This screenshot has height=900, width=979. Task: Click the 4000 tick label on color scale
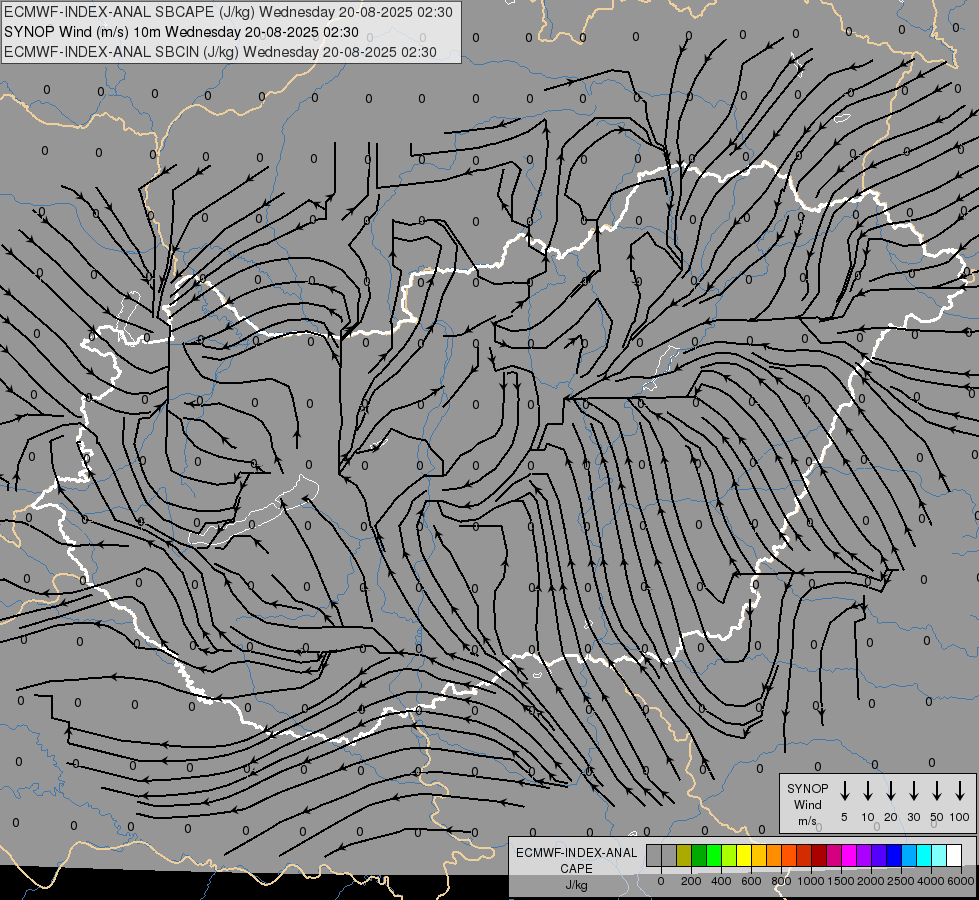point(931,881)
